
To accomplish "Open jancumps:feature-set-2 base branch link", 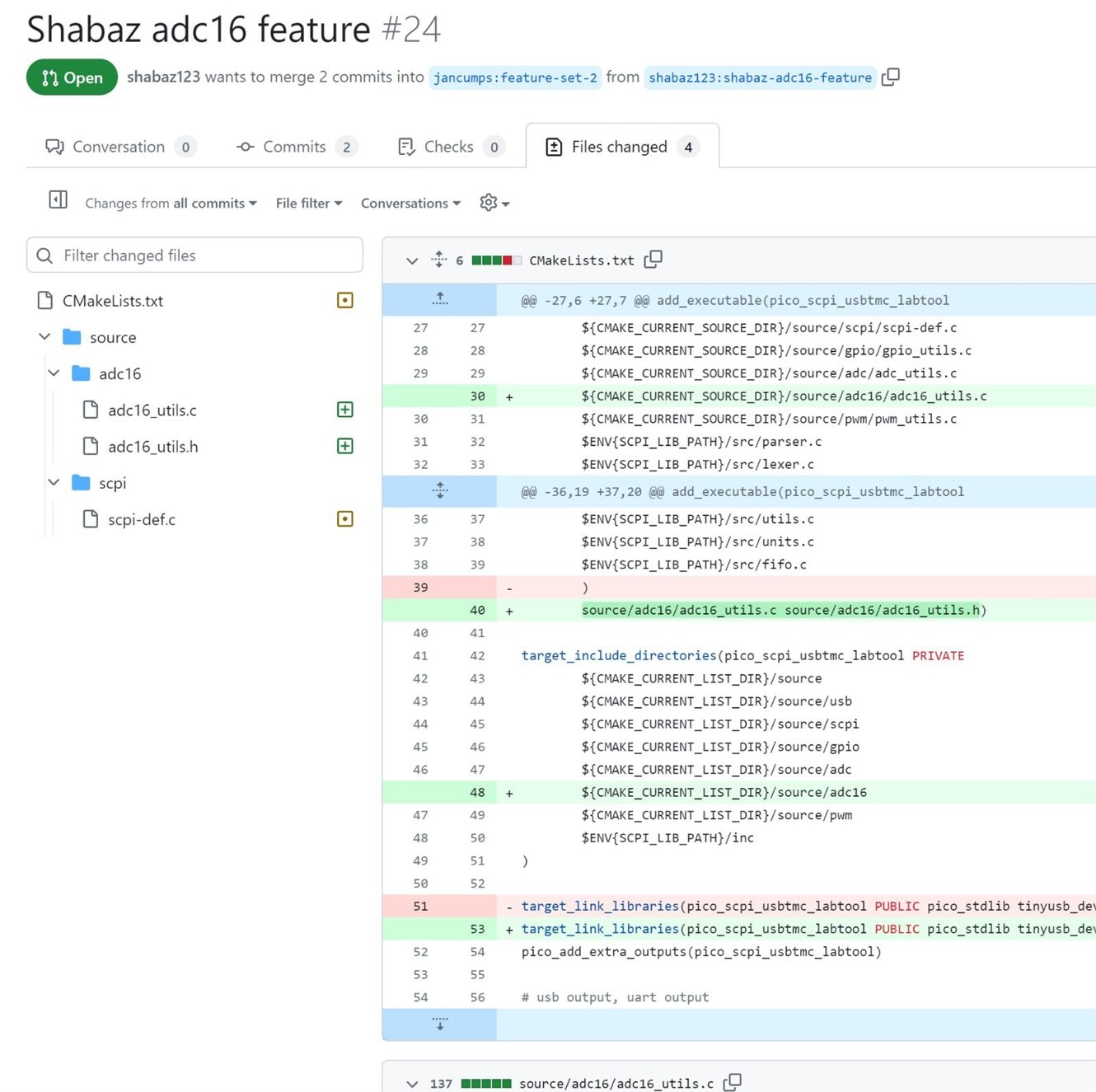I will pyautogui.click(x=515, y=77).
